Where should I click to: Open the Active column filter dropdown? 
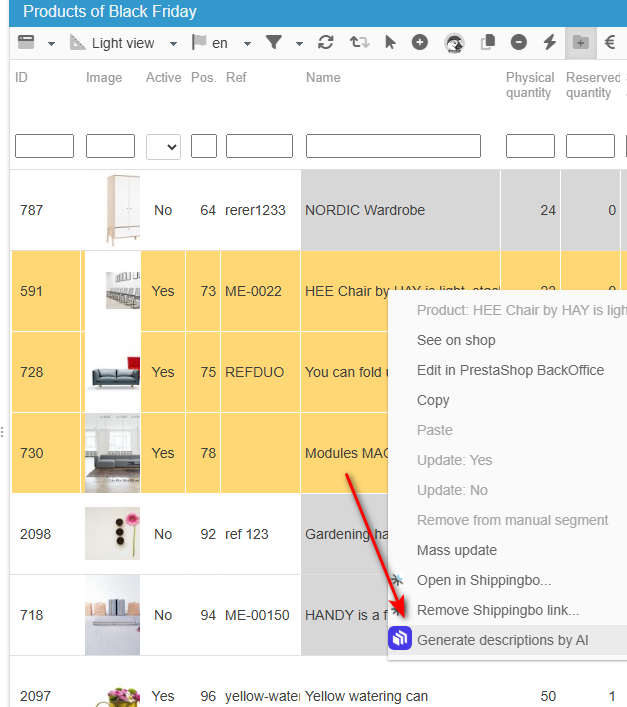point(163,146)
